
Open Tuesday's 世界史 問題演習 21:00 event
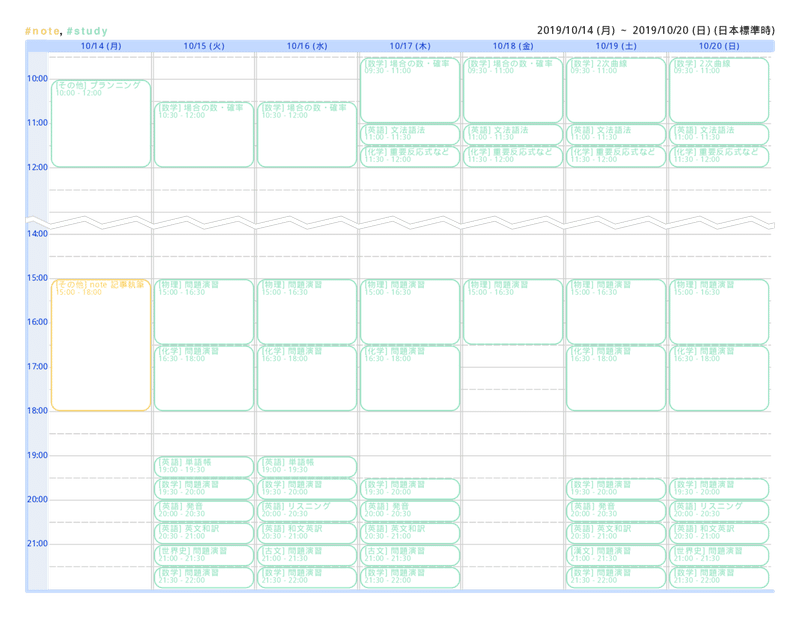click(x=204, y=555)
